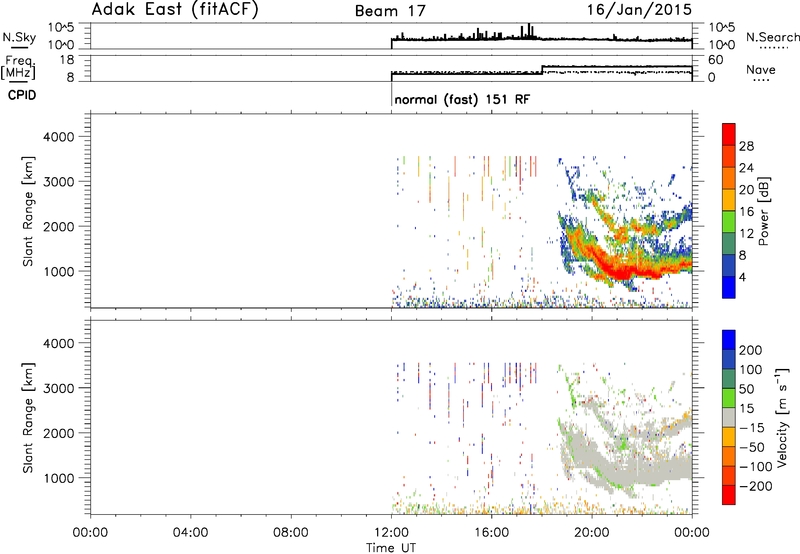Click the '04:00' time tick label
Image resolution: width=800 pixels, height=554 pixels.
pyautogui.click(x=190, y=533)
